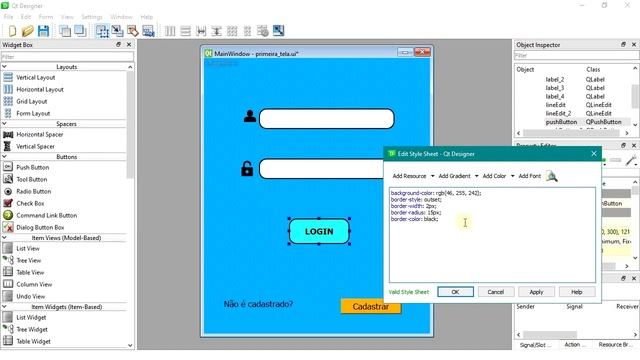This screenshot has width=640, height=360.
Task: Float the Widget Box panel
Action: (x=118, y=44)
